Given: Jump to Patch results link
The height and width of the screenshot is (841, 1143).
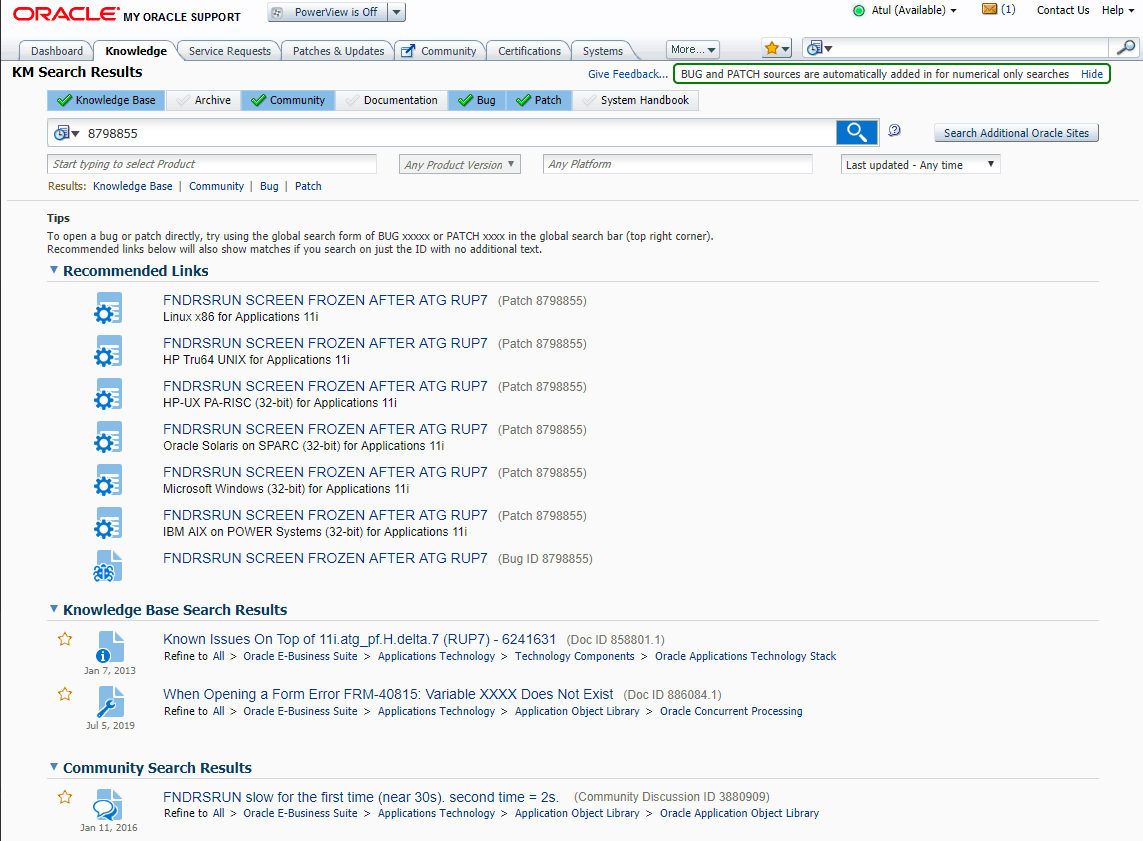Looking at the screenshot, I should [308, 186].
